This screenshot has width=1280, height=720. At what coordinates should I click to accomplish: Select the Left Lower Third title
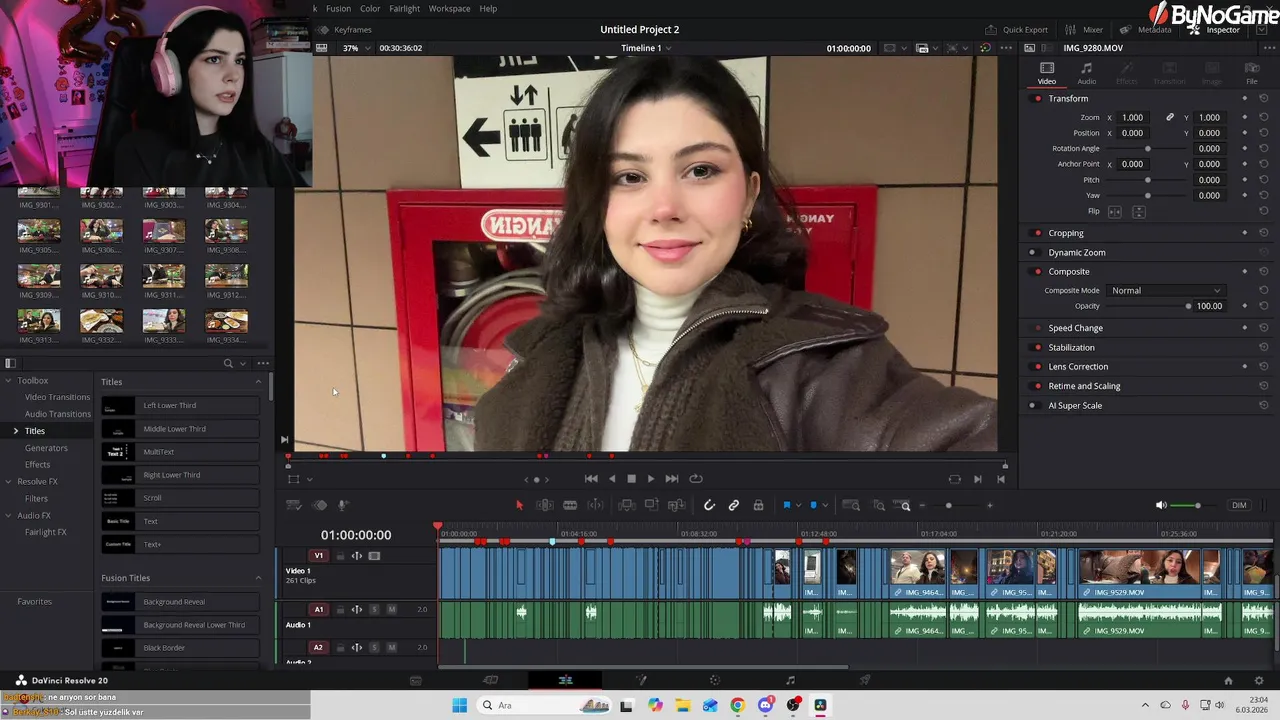coord(180,405)
